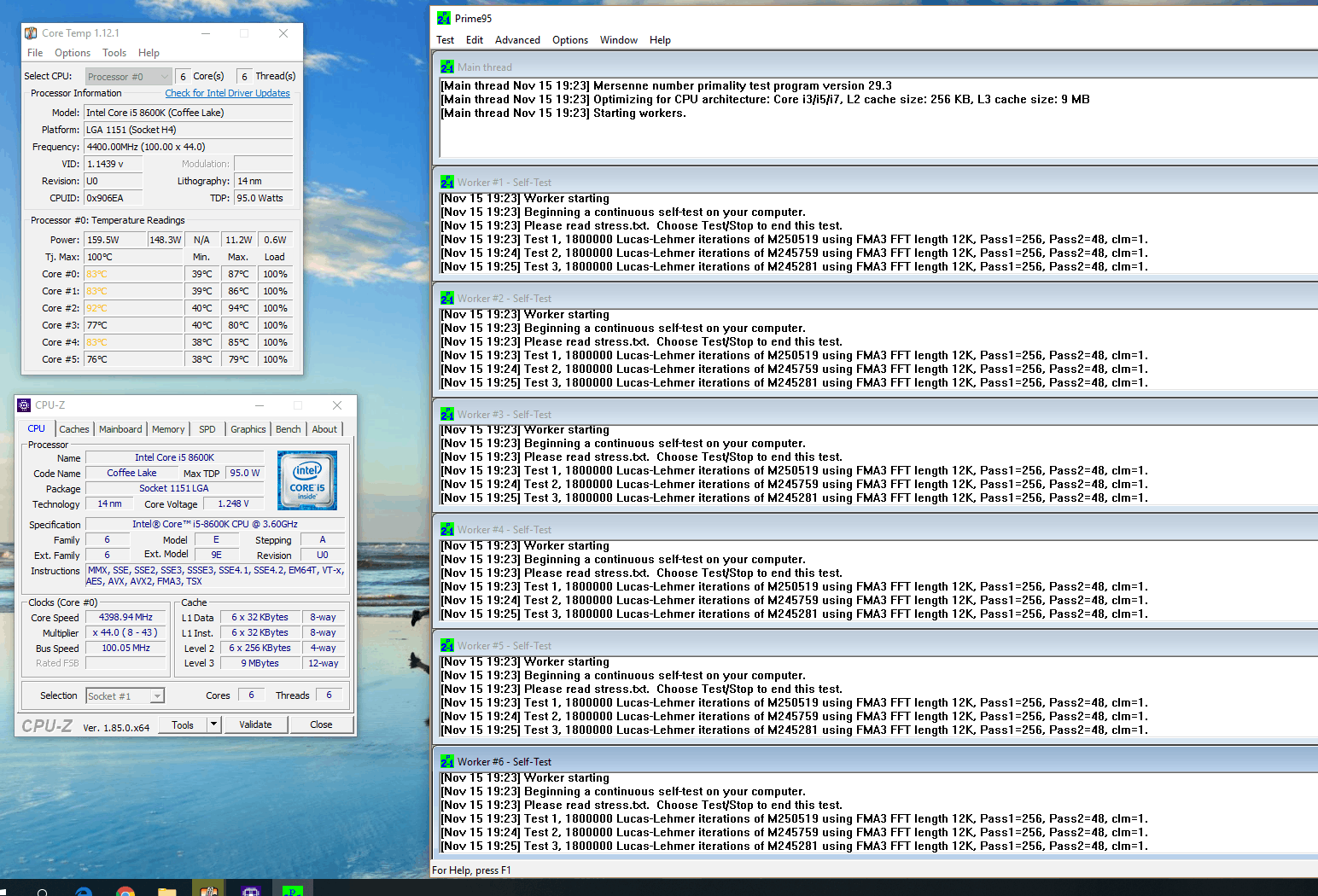Switch to the Mainboard tab in CPU-Z
This screenshot has width=1318, height=896.
click(120, 429)
